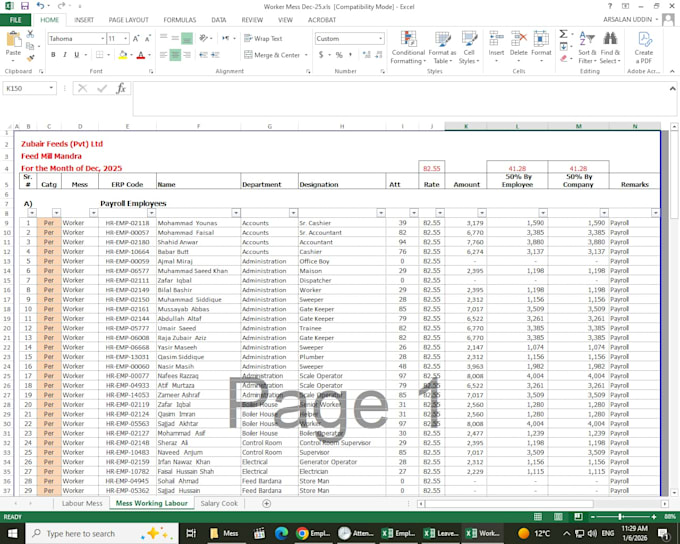The width and height of the screenshot is (680, 544).
Task: Toggle Wrap Text
Action: click(x=263, y=39)
